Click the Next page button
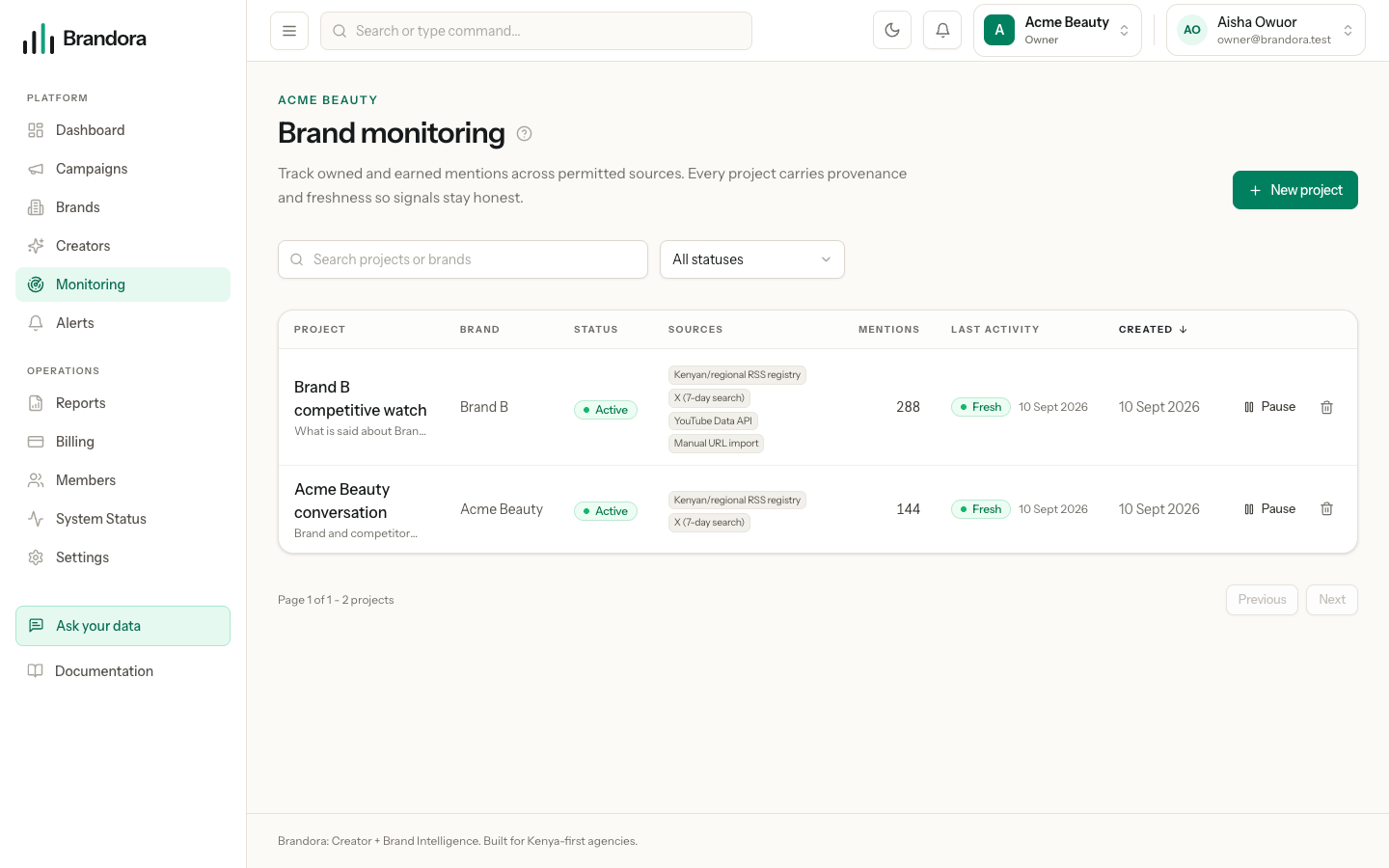The height and width of the screenshot is (868, 1389). pyautogui.click(x=1332, y=600)
